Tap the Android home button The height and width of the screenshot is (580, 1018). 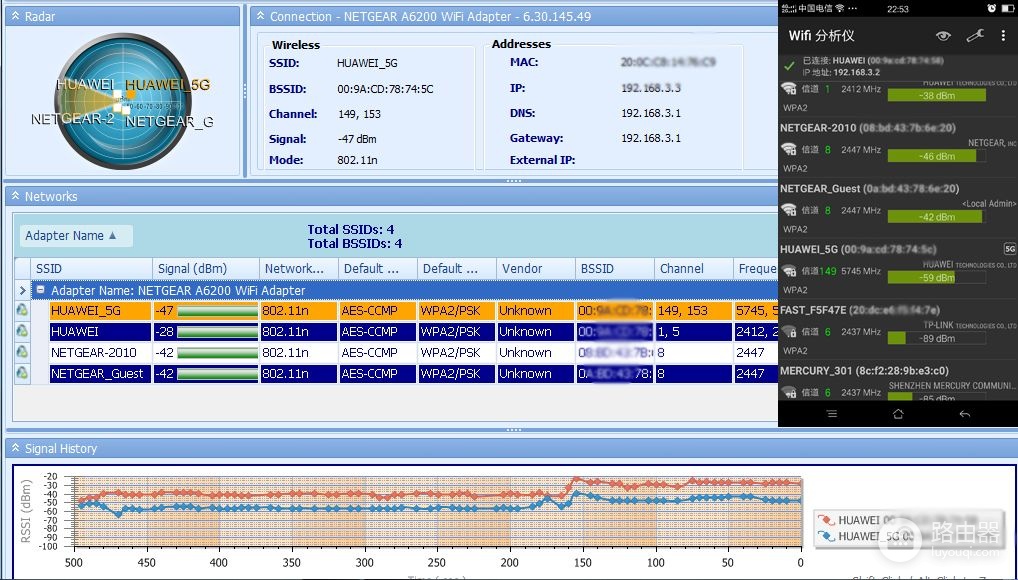click(x=898, y=414)
